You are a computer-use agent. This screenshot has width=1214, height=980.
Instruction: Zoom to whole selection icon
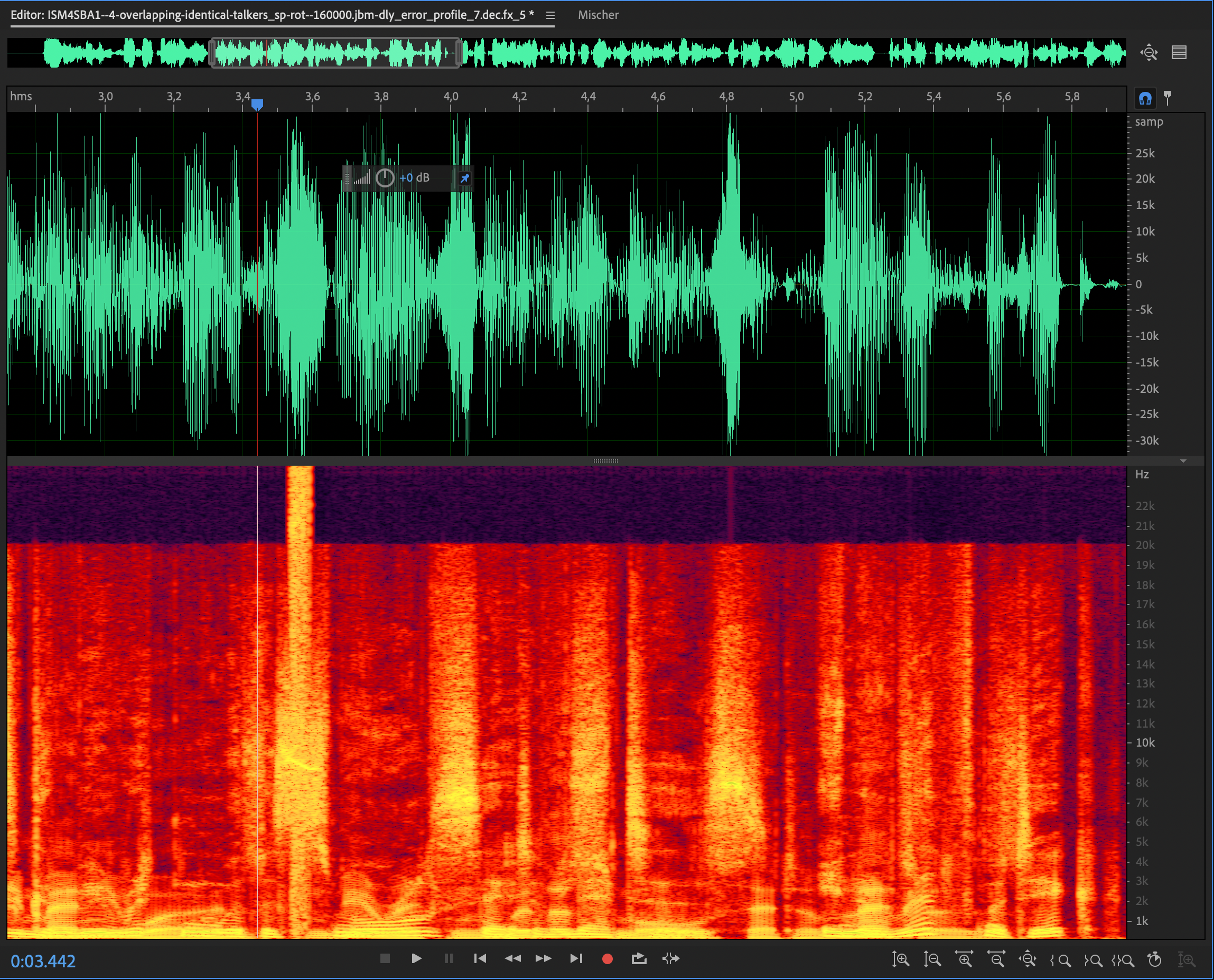point(1123,959)
